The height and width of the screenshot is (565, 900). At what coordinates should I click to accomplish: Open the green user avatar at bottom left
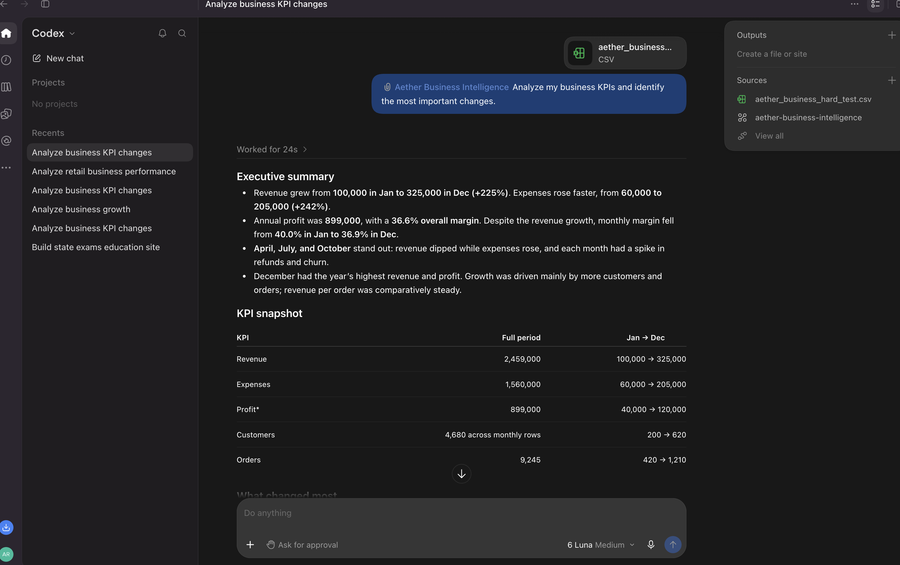(x=6, y=554)
